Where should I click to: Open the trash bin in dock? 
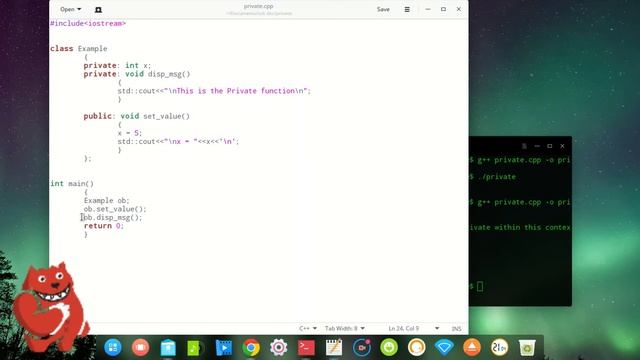click(x=527, y=348)
